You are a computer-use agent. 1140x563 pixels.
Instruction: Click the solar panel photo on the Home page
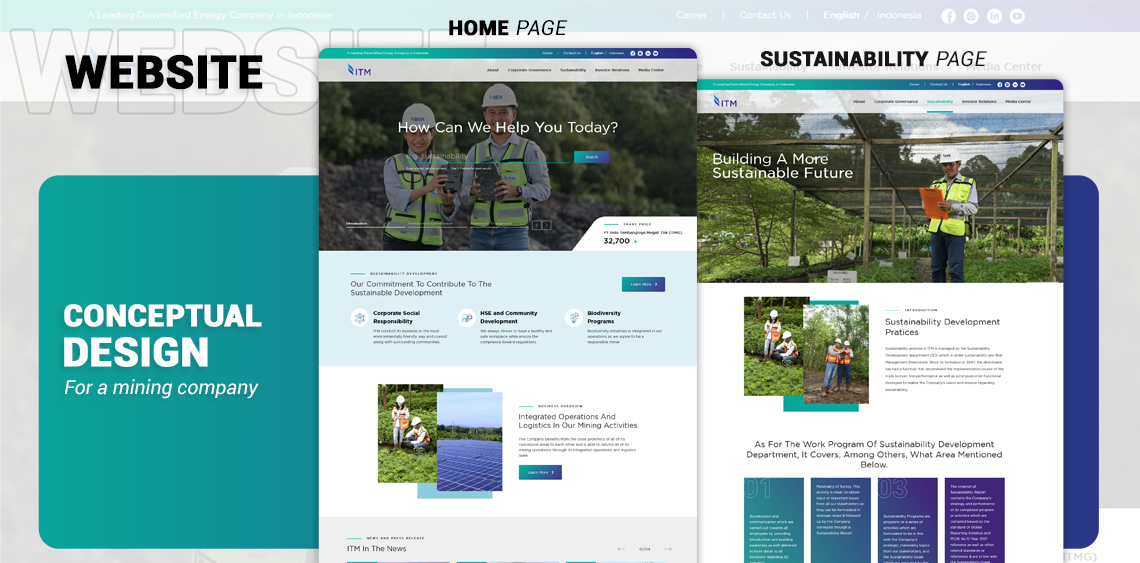click(470, 441)
